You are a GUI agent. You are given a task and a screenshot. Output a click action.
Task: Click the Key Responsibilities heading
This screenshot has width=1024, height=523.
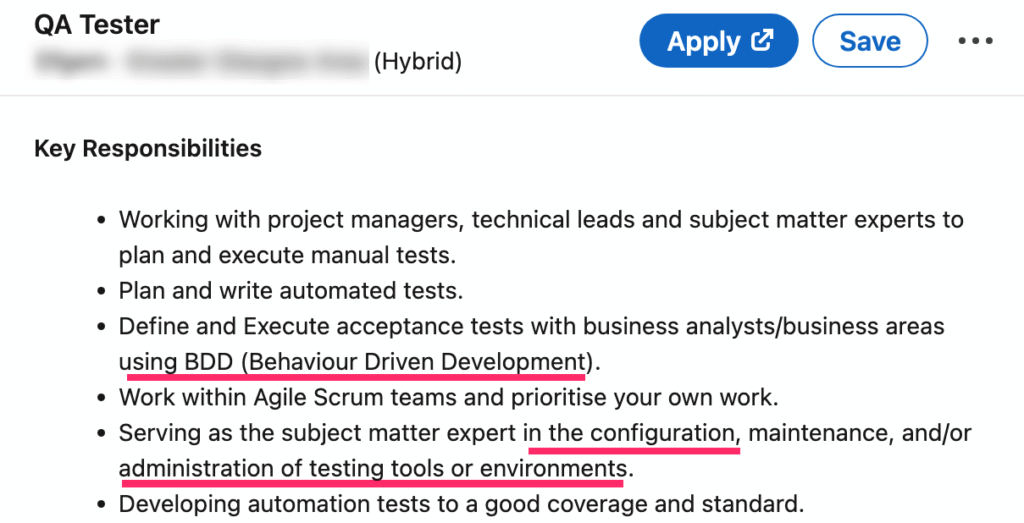click(x=148, y=149)
